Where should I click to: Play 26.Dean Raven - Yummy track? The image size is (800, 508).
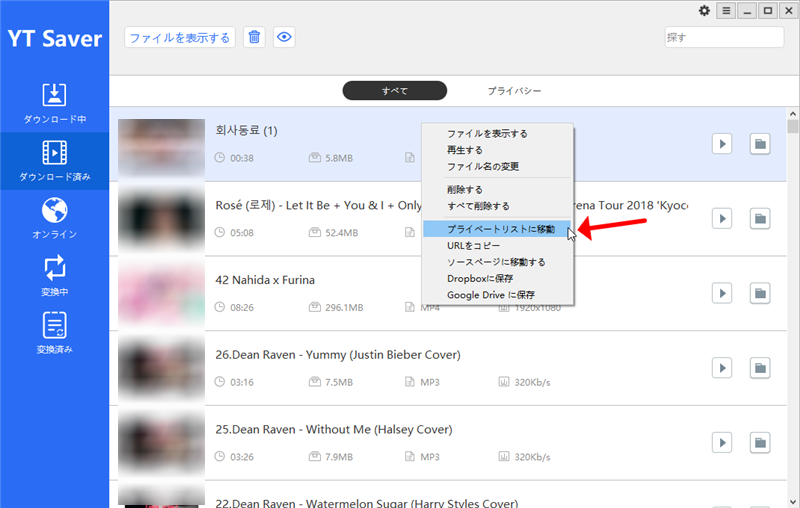[722, 367]
